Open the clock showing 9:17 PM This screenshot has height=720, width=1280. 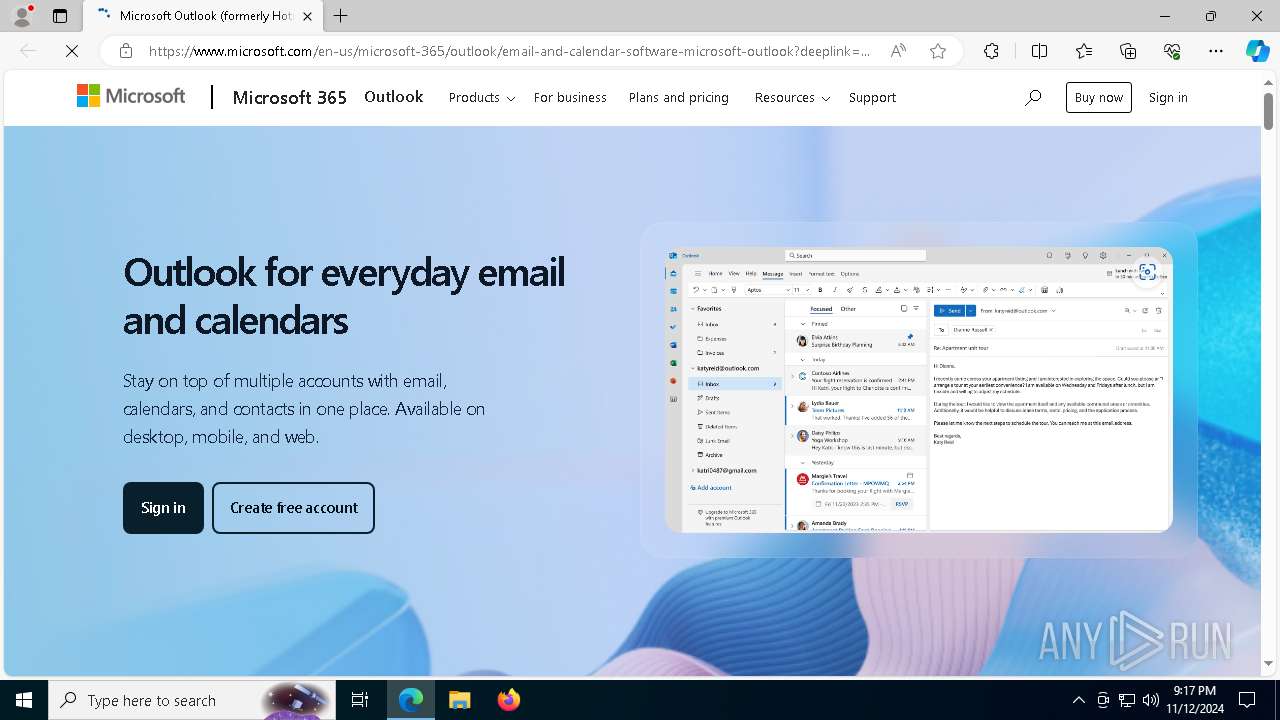click(1194, 700)
